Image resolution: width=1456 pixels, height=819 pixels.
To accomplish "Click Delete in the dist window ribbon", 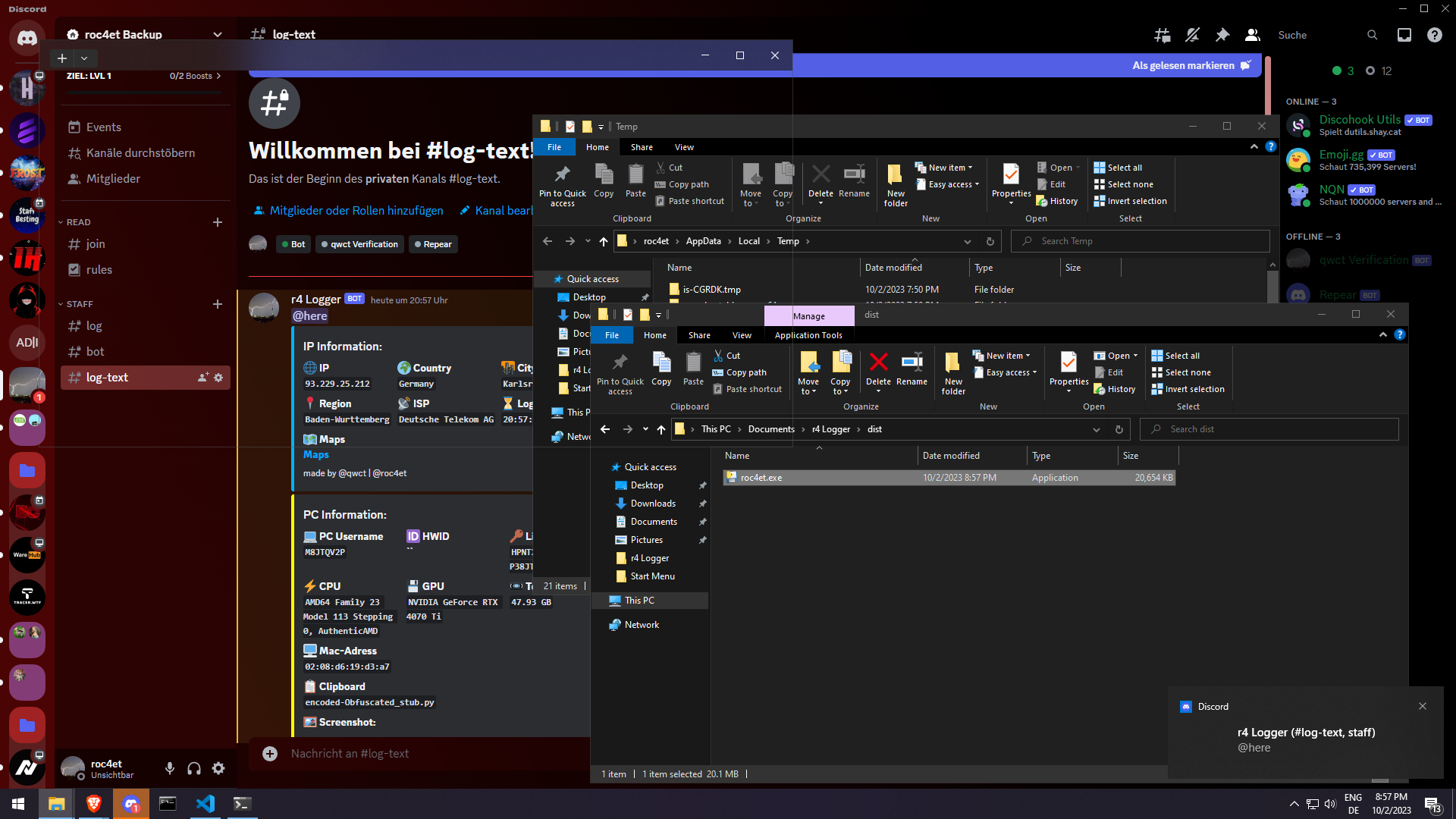I will click(878, 372).
